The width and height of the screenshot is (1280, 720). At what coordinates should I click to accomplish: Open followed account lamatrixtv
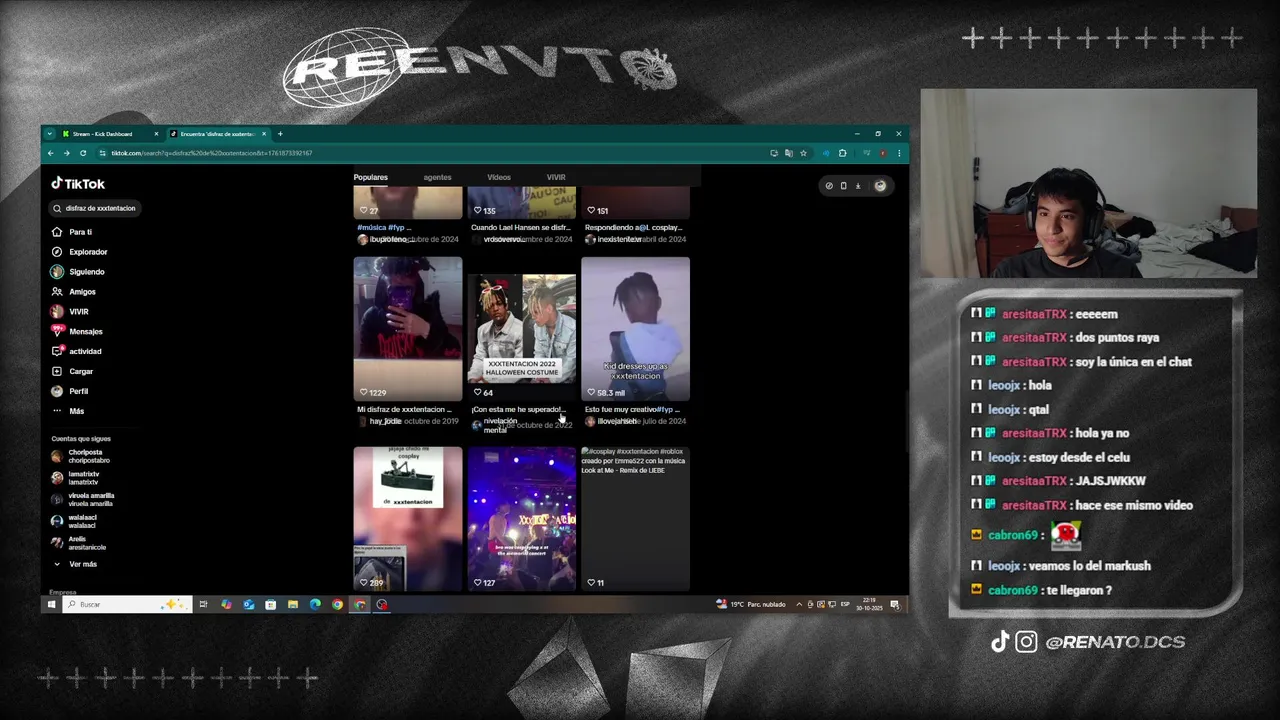[x=76, y=478]
